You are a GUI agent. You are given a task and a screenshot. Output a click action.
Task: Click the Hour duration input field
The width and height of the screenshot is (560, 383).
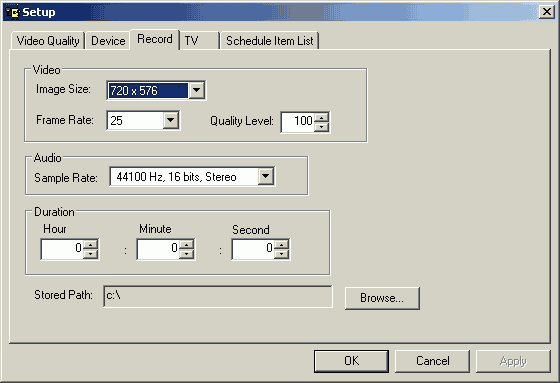coord(63,249)
